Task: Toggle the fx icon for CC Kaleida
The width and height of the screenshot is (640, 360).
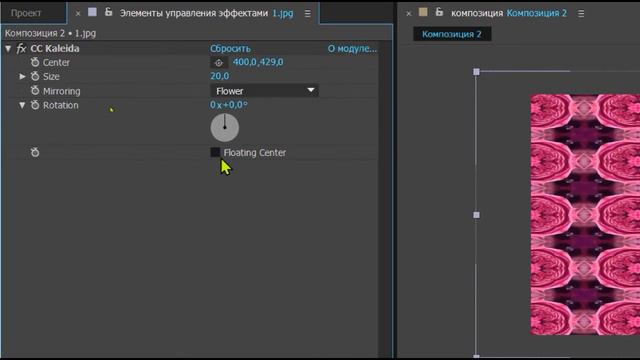Action: coord(21,49)
